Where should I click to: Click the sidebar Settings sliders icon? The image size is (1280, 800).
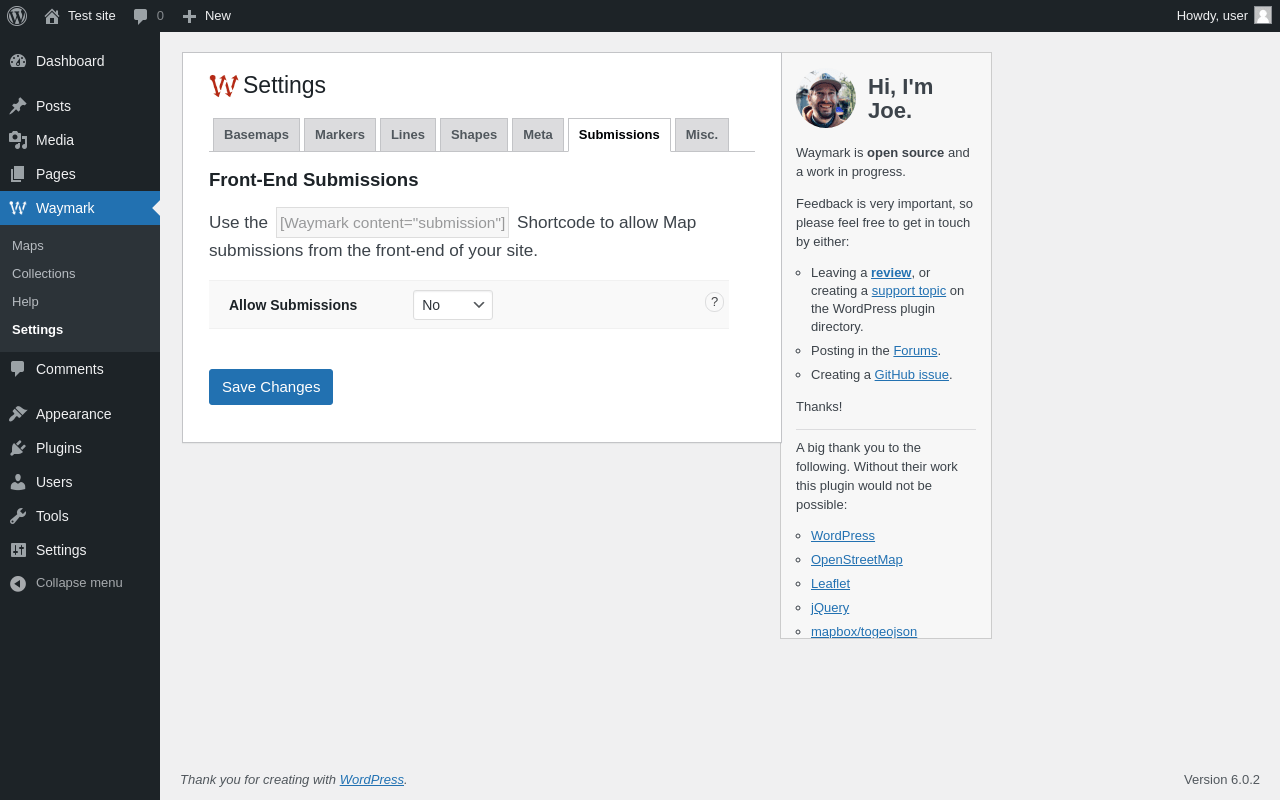click(x=18, y=550)
